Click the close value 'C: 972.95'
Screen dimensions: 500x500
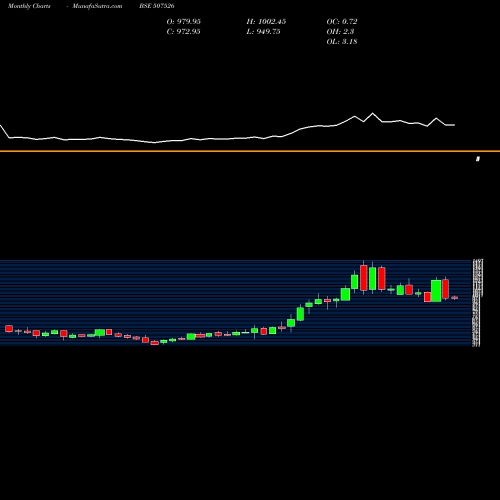(x=183, y=32)
